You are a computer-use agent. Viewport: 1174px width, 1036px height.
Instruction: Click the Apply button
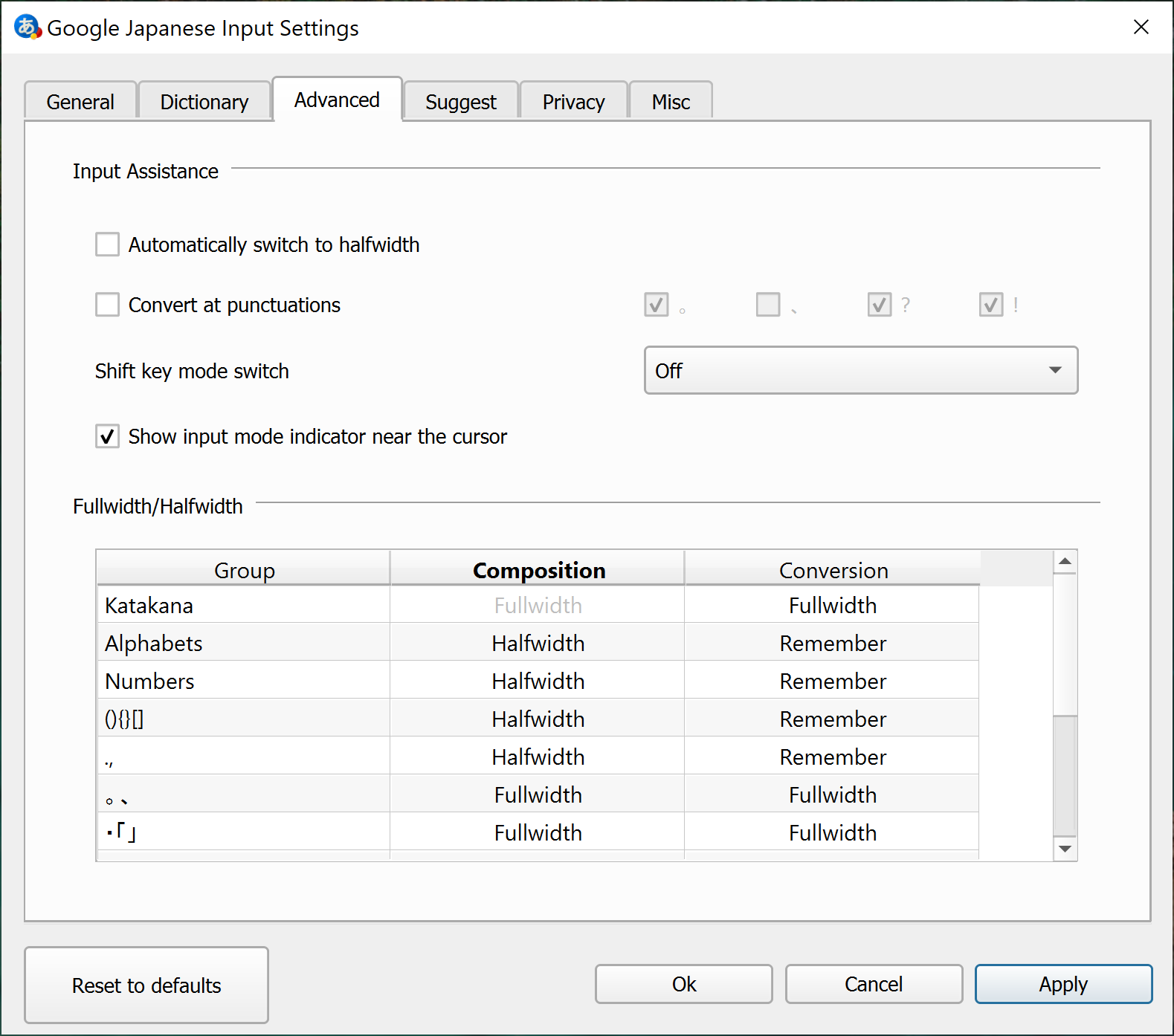point(1063,984)
